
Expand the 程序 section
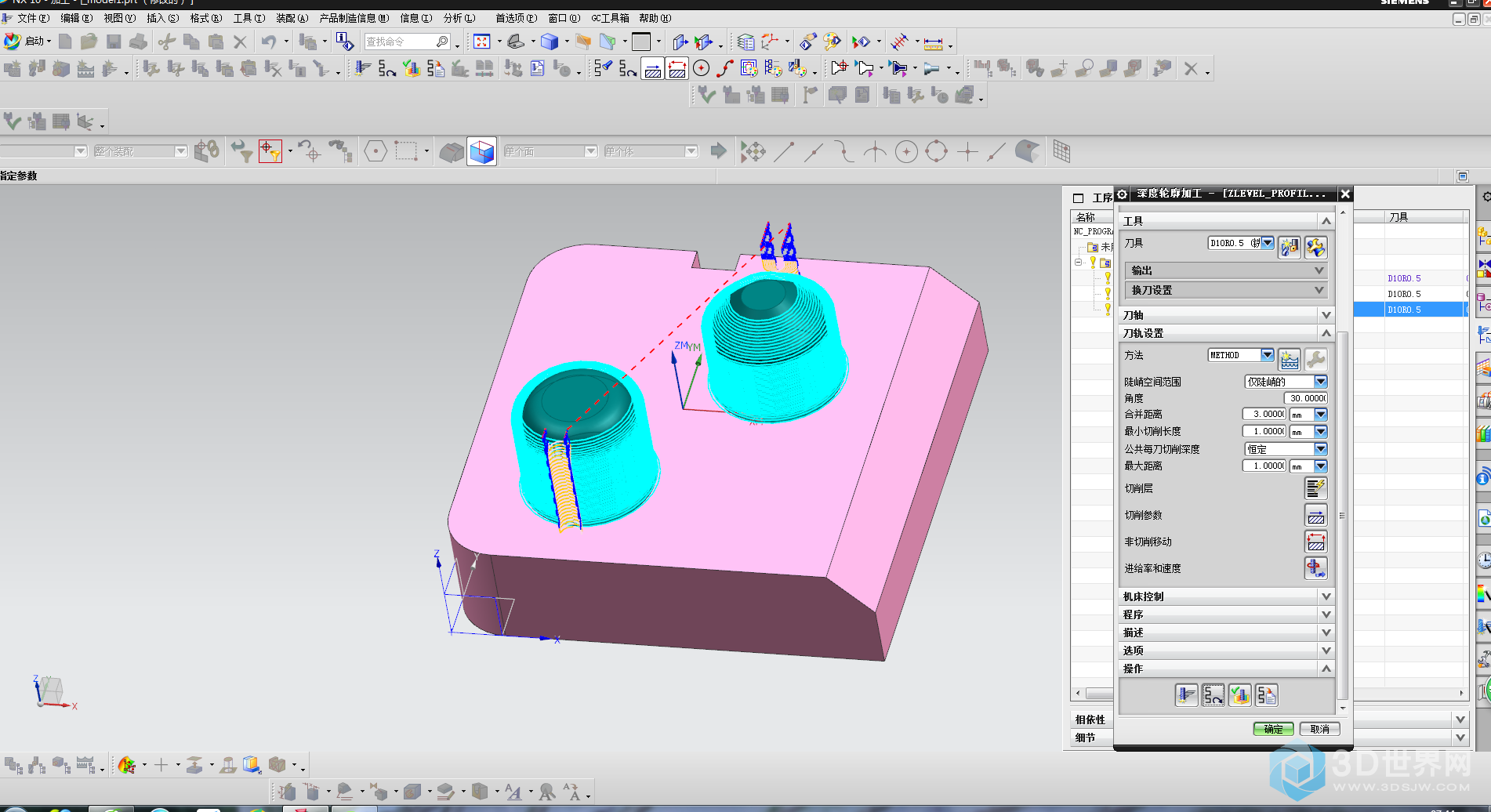[x=1226, y=614]
